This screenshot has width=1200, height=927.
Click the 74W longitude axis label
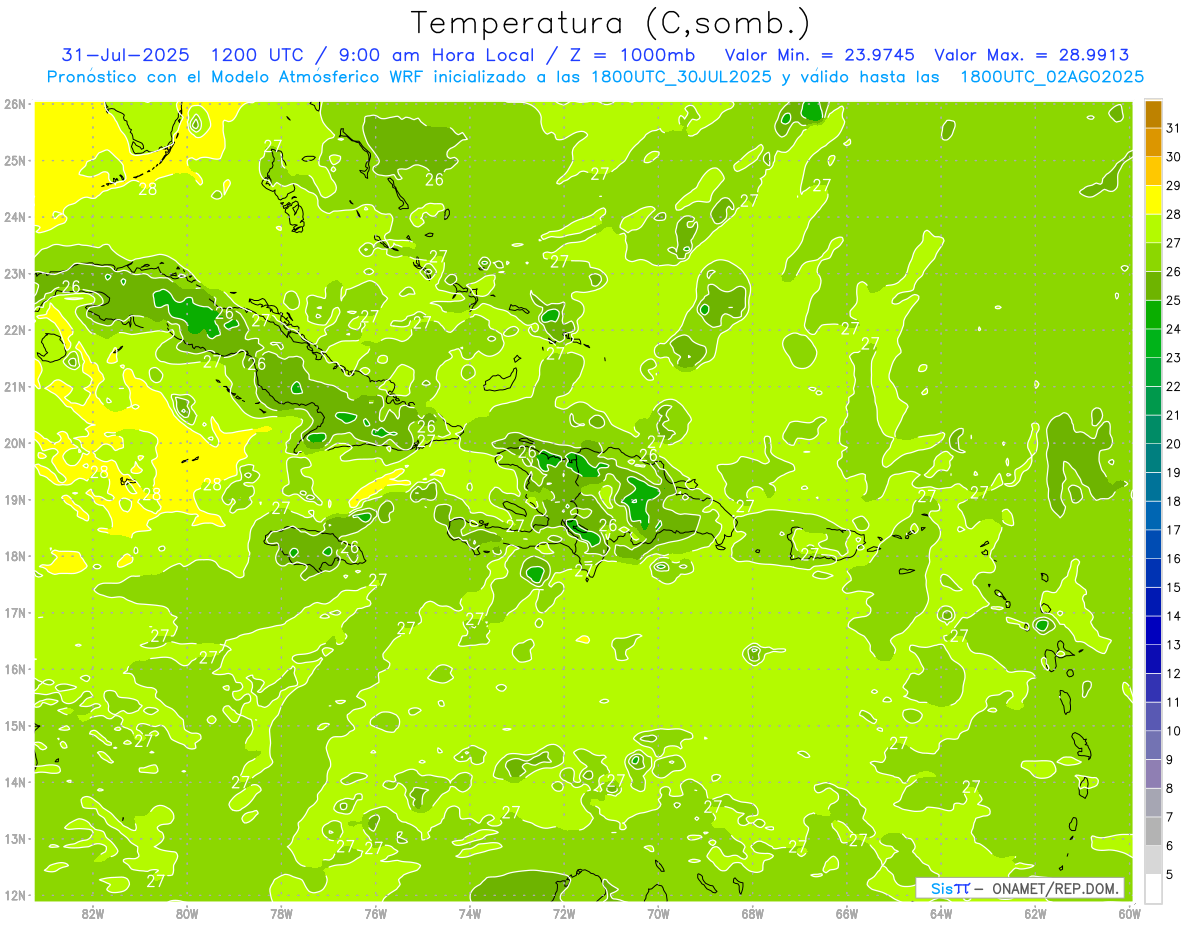[x=470, y=913]
